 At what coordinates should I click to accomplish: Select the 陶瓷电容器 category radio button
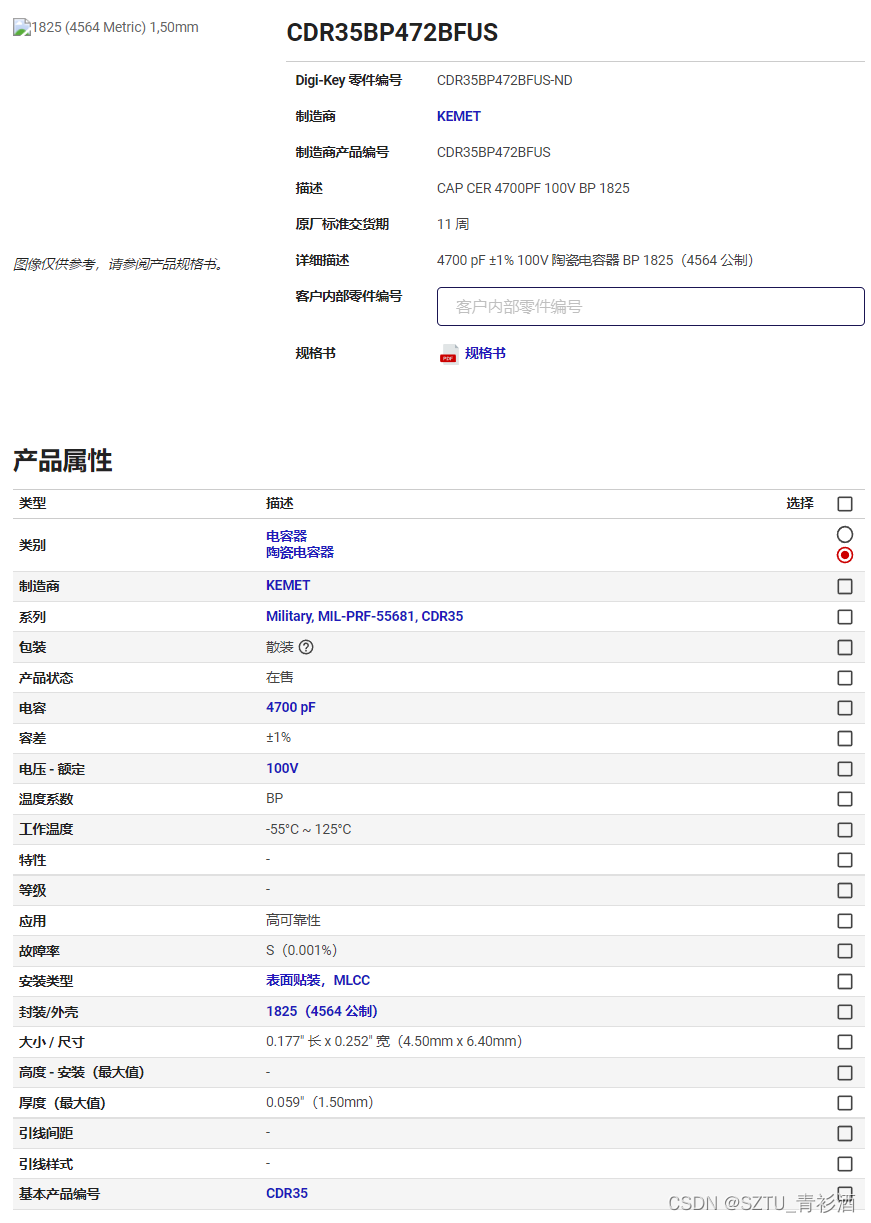coord(845,555)
